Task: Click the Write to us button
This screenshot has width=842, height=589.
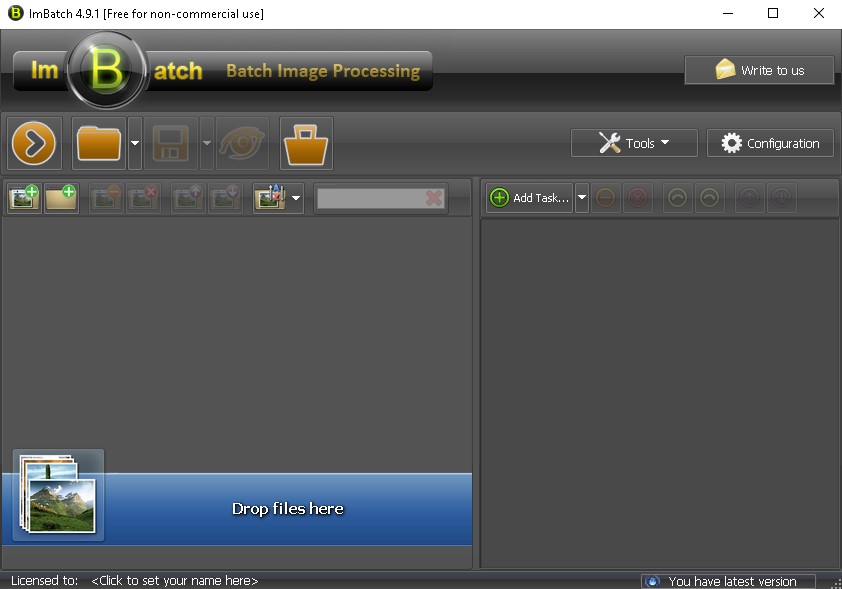Action: click(759, 70)
